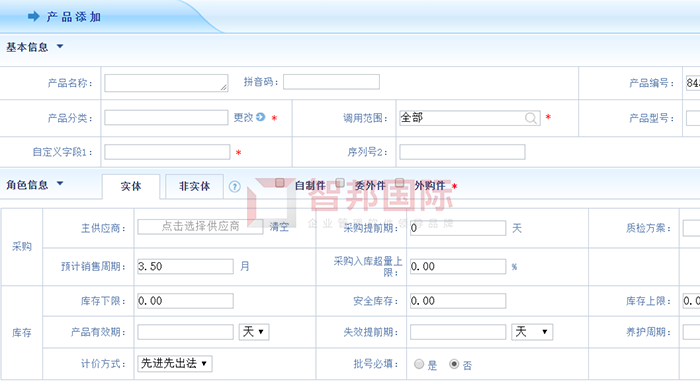Image resolution: width=700 pixels, height=384 pixels.
Task: Click the 预计销售周期 field showing 3.50
Action: [185, 267]
